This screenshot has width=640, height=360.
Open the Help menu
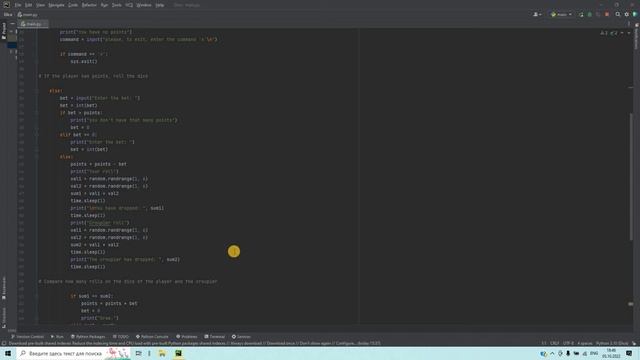click(160, 5)
